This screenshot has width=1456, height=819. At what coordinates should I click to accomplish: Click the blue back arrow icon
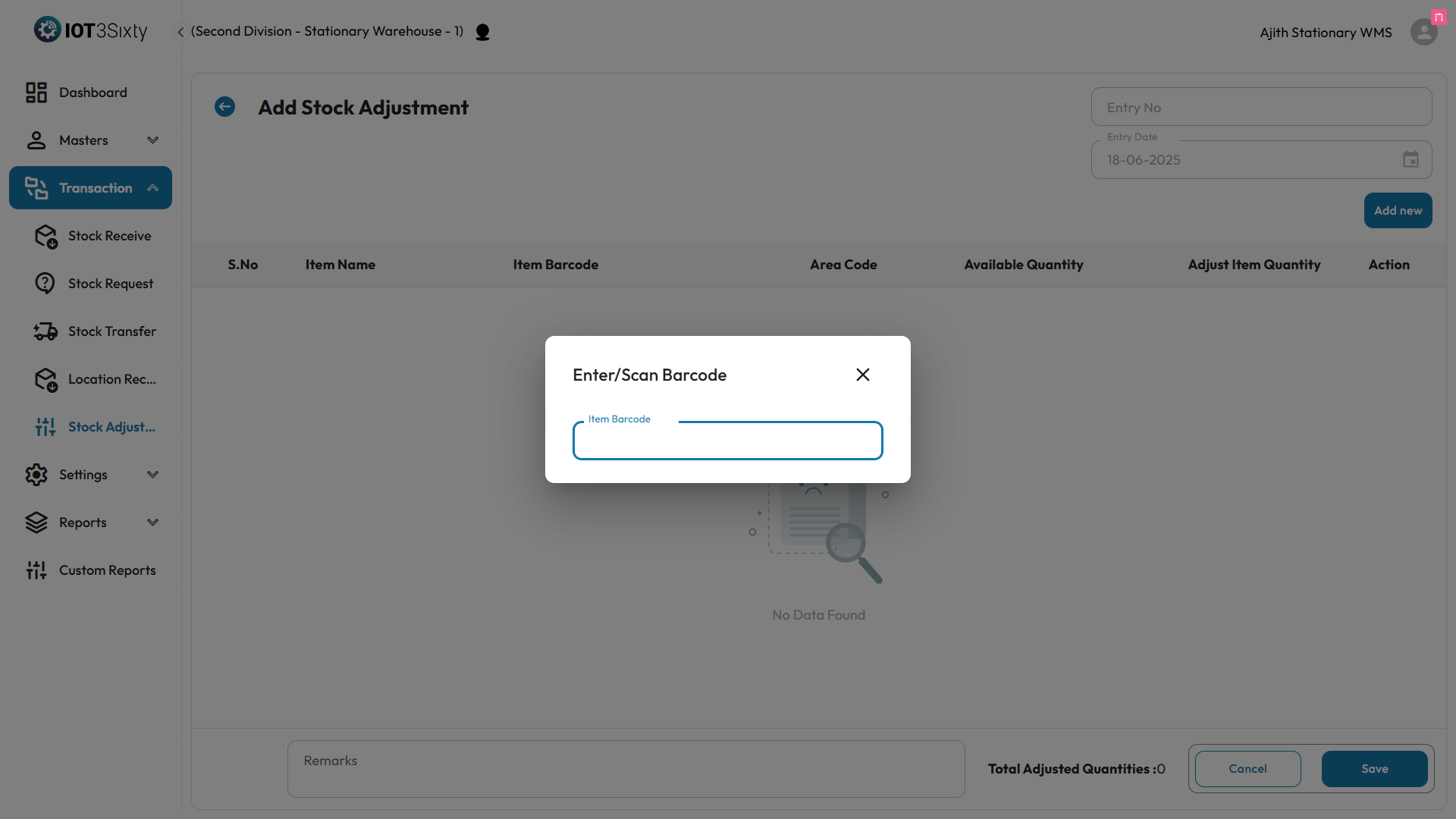click(224, 107)
